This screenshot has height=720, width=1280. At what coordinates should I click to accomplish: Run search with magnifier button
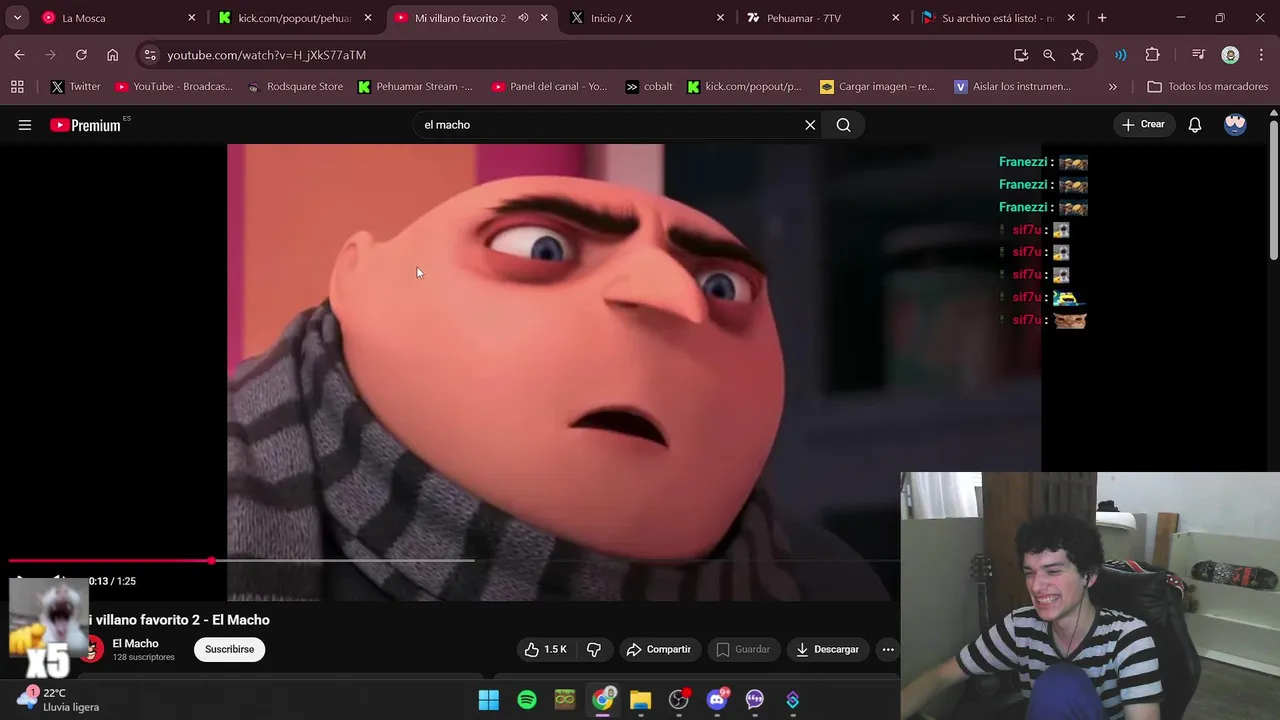(x=844, y=125)
